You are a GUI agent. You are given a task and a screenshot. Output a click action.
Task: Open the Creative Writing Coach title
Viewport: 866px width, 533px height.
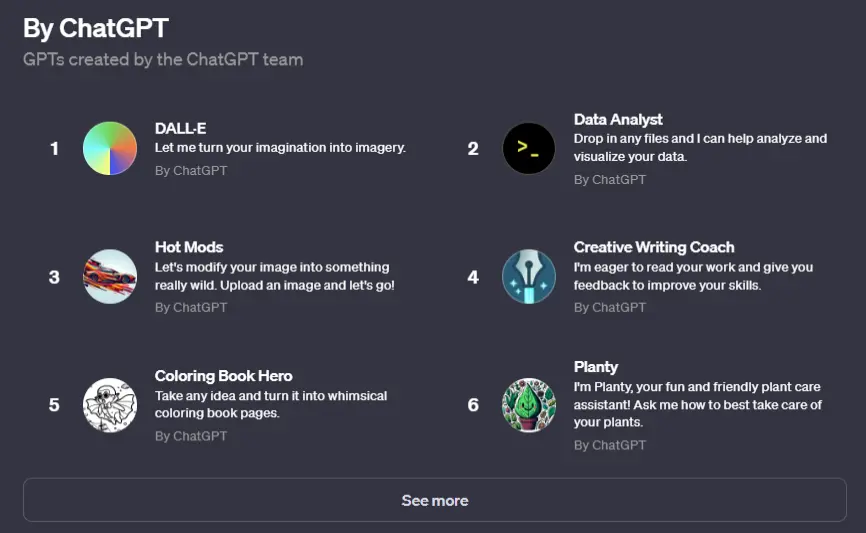(654, 247)
